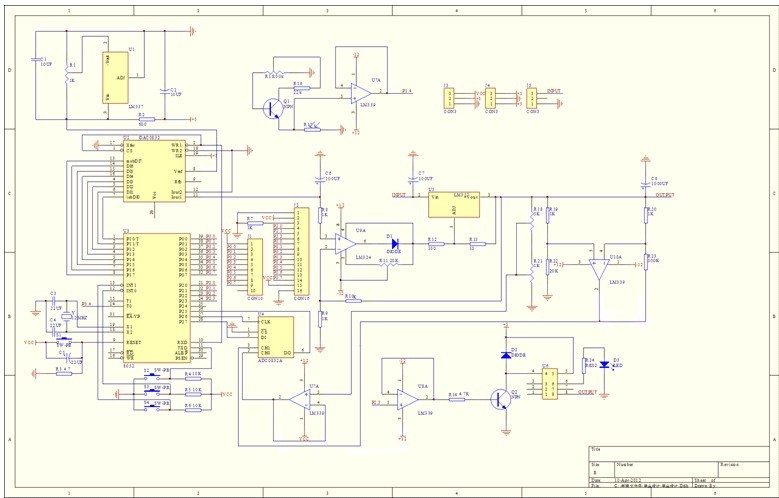This screenshot has height=498, width=779.
Task: Select resistor R12 after diode D1
Action: click(436, 244)
